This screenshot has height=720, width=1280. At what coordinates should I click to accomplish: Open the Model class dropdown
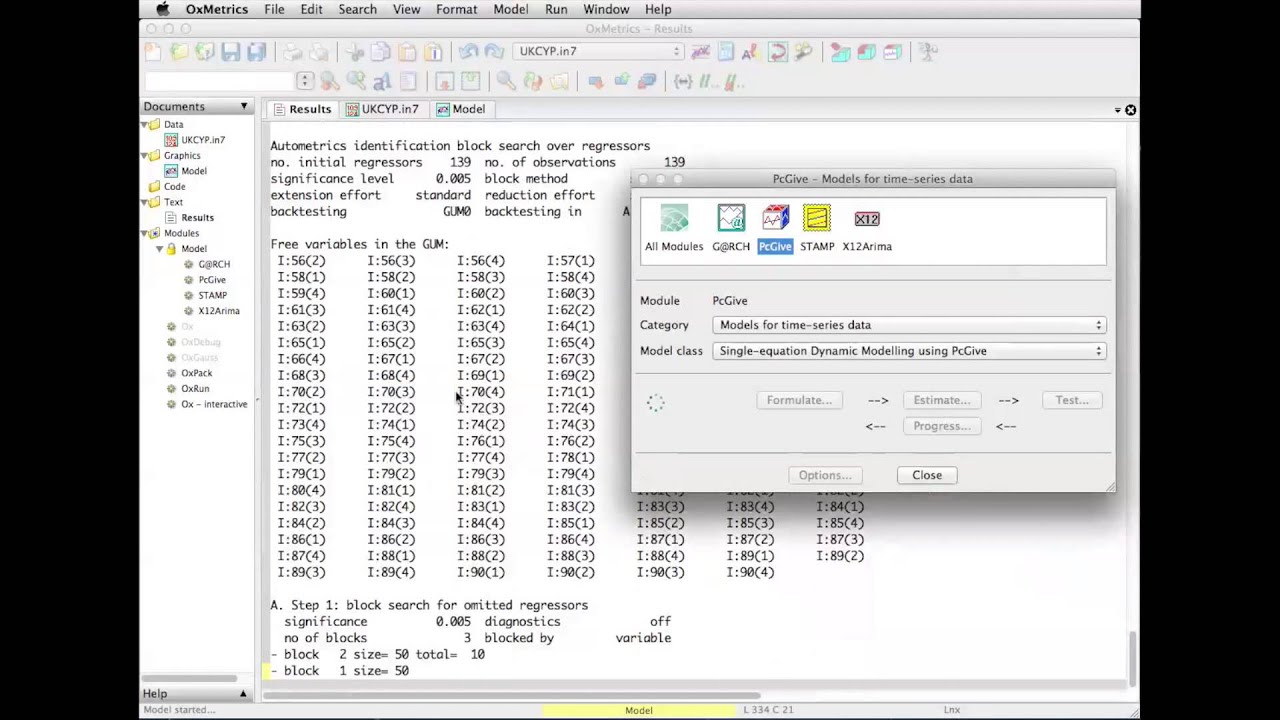coord(910,351)
